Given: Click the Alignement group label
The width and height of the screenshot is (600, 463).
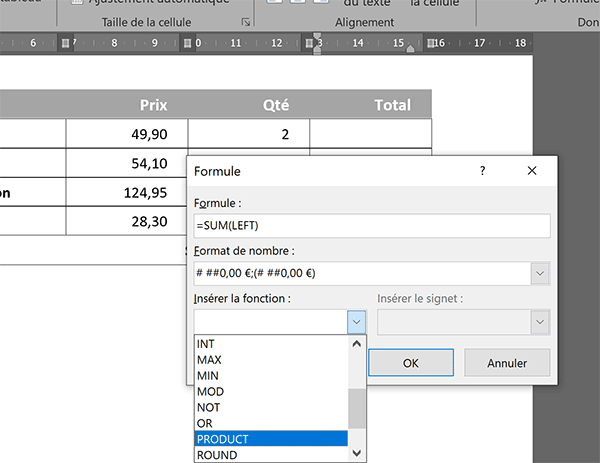Looking at the screenshot, I should (x=364, y=23).
